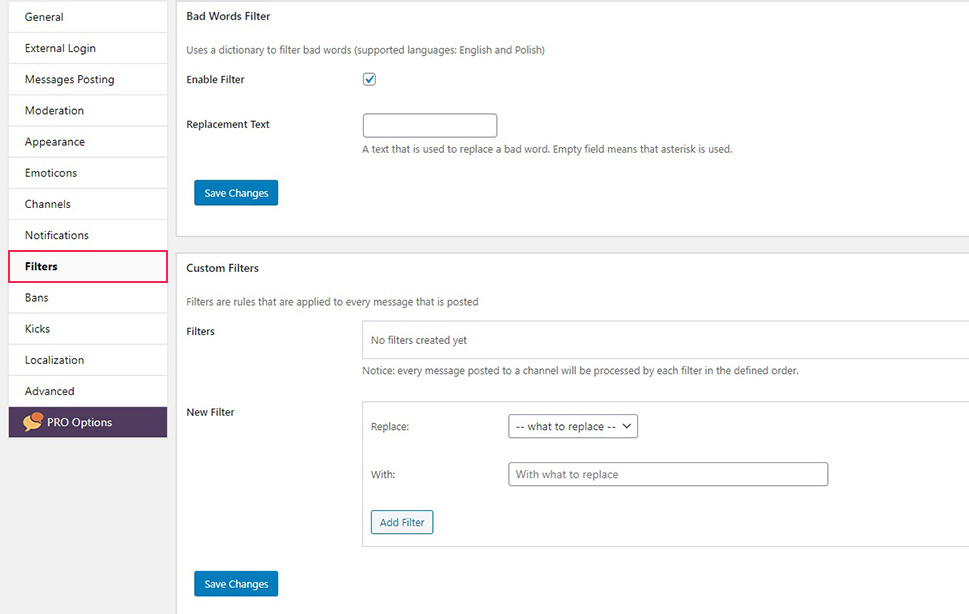Open the Channels tab

pos(88,204)
